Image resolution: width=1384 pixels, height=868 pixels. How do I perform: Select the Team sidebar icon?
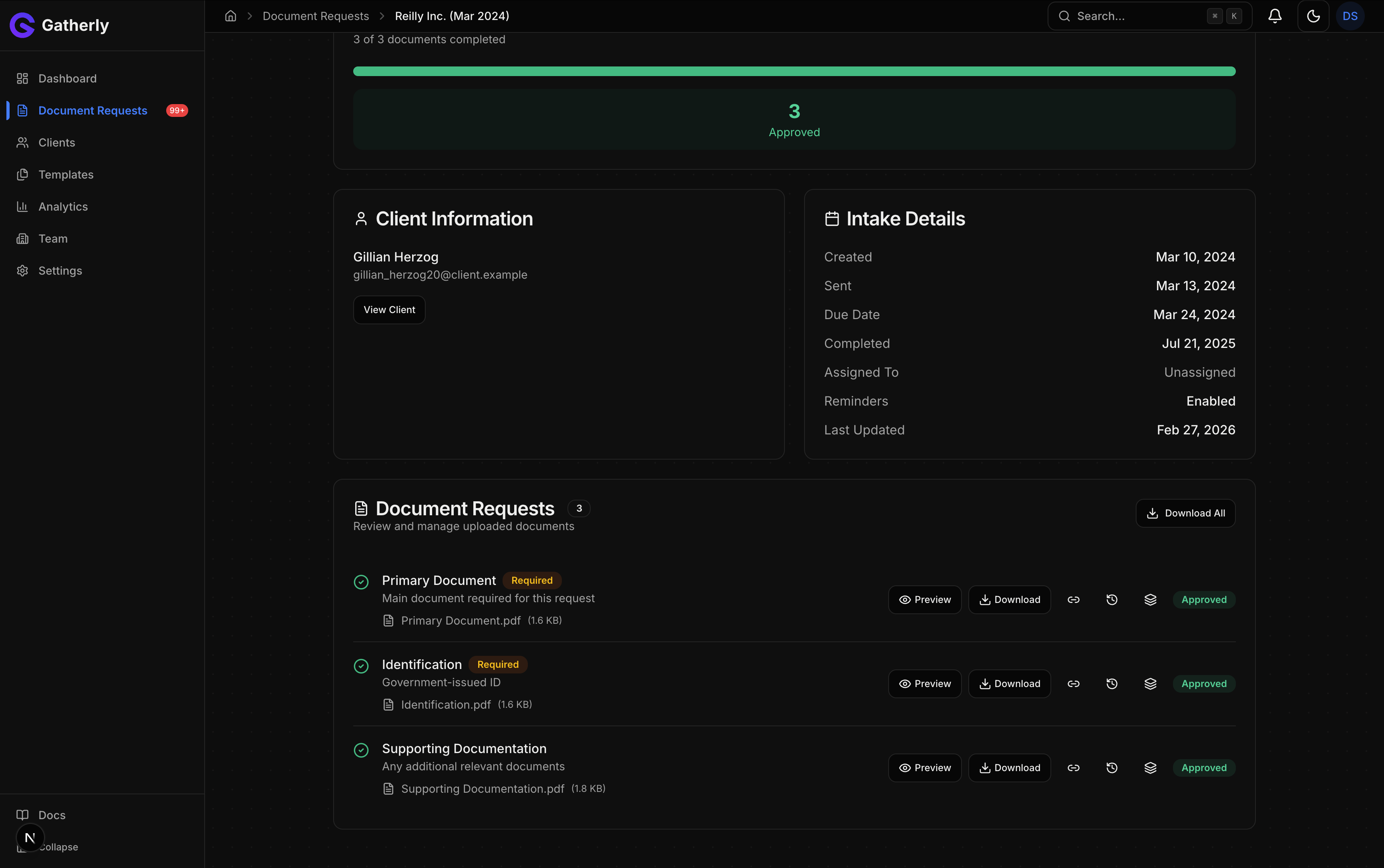[x=22, y=238]
